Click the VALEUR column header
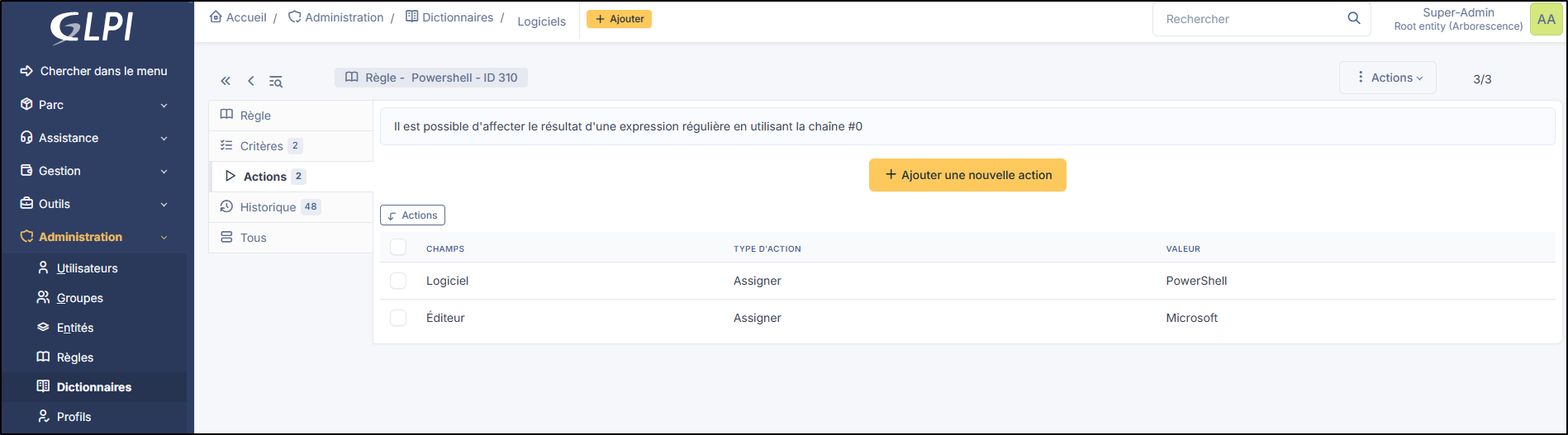Screen dimensions: 1568x435 (x=1183, y=248)
